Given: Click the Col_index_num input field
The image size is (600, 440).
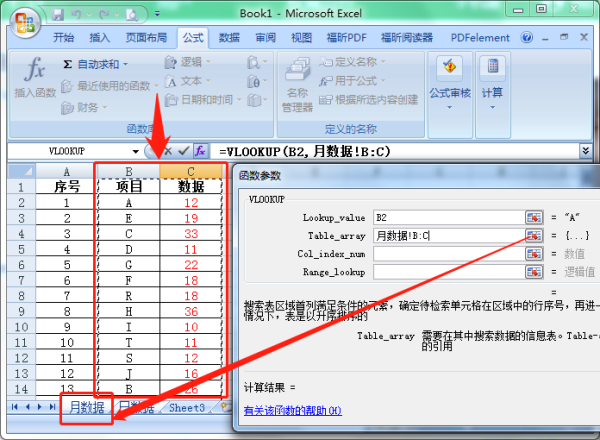Looking at the screenshot, I should point(449,254).
